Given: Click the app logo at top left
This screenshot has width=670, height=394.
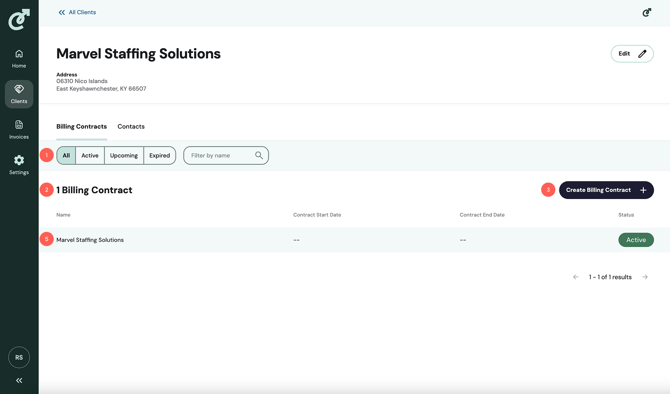Looking at the screenshot, I should coord(19,20).
